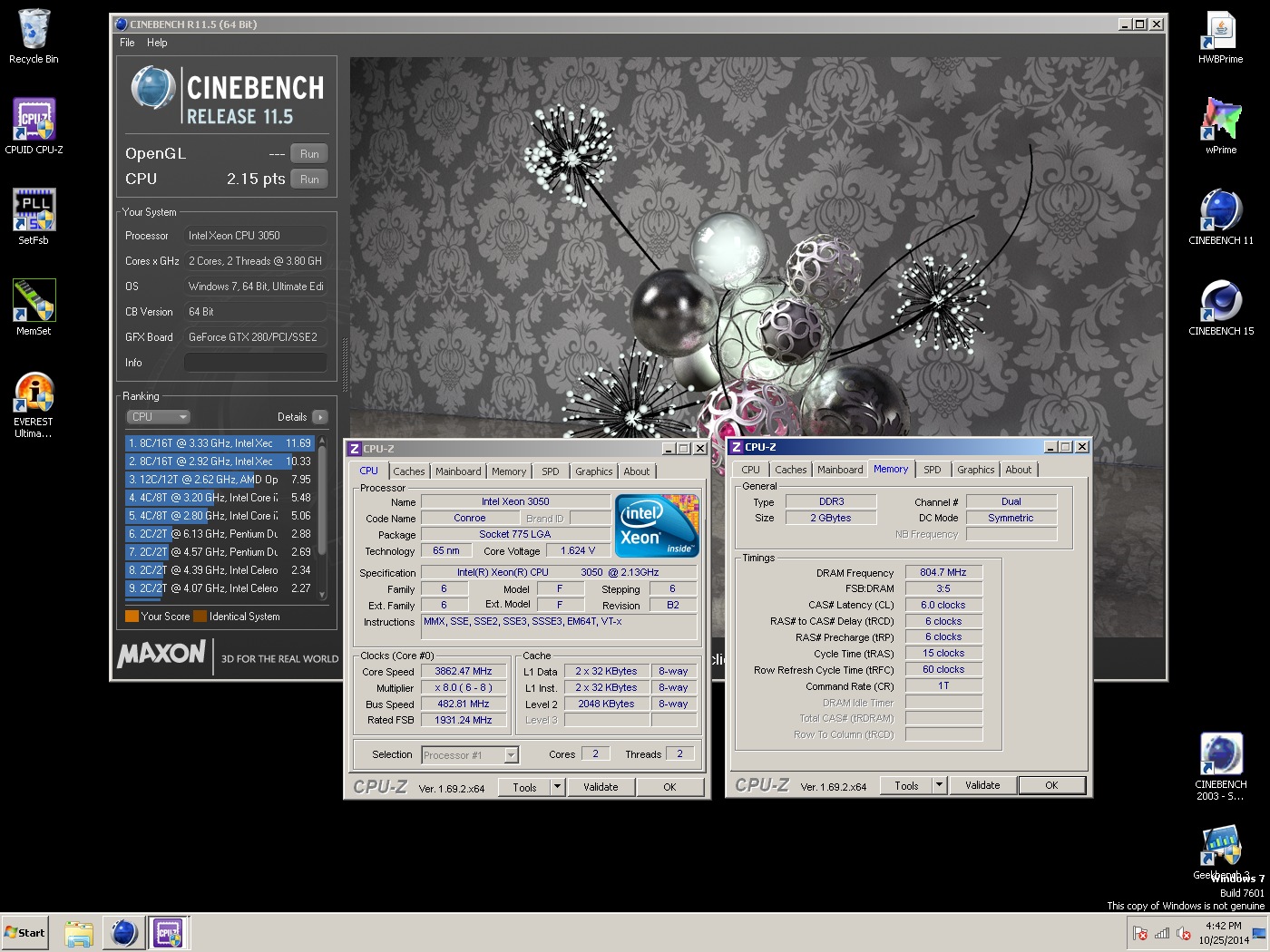Launch EVEREST Ultimate desktop shortcut

[x=34, y=405]
